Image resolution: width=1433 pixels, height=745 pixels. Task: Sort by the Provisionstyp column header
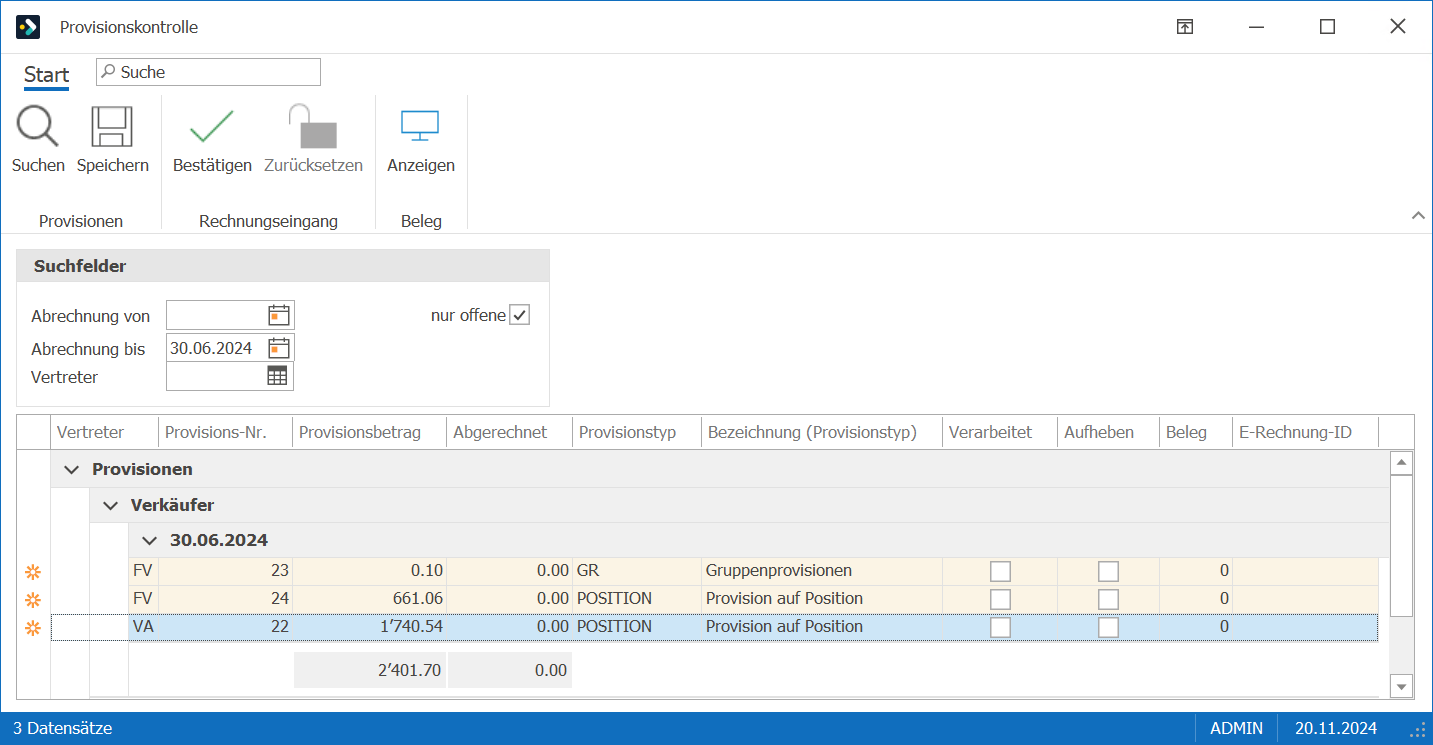[x=637, y=432]
